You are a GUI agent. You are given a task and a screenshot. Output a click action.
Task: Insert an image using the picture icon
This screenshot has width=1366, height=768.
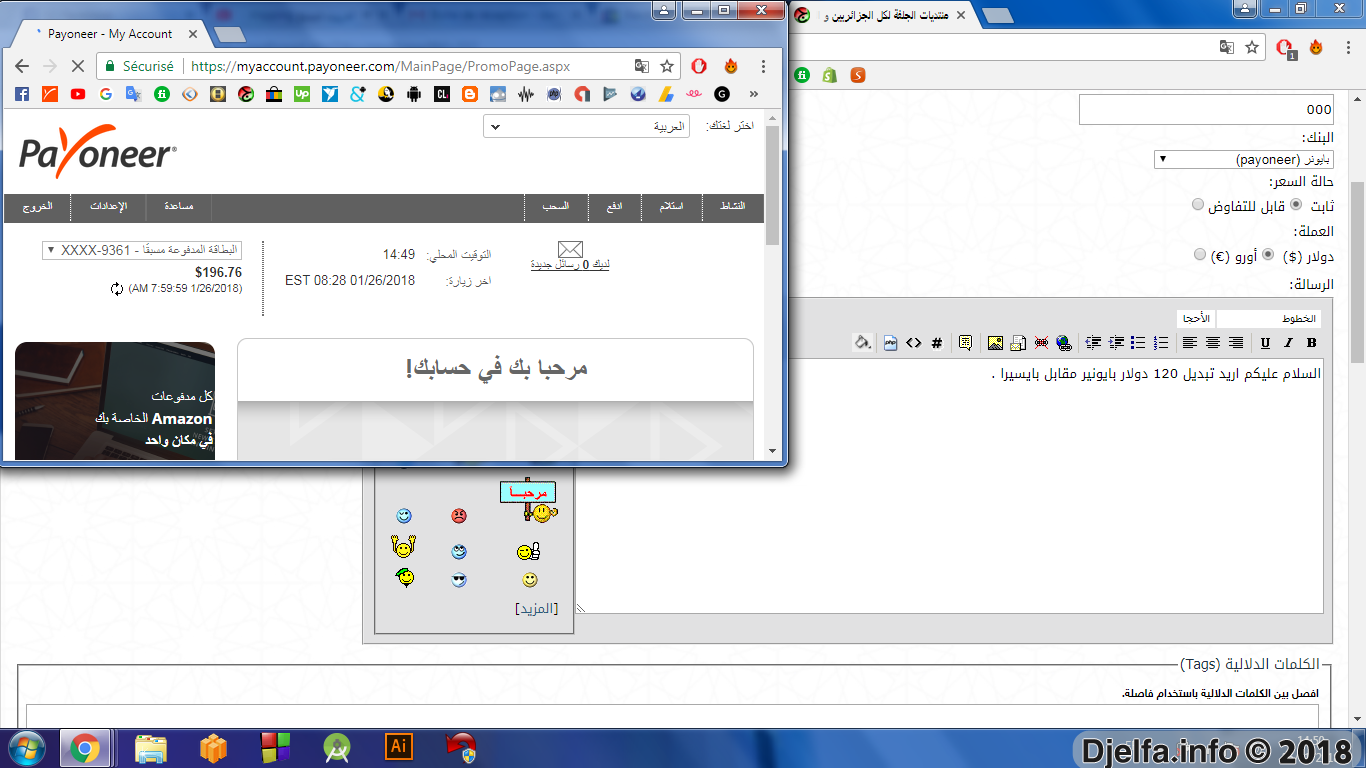coord(995,343)
